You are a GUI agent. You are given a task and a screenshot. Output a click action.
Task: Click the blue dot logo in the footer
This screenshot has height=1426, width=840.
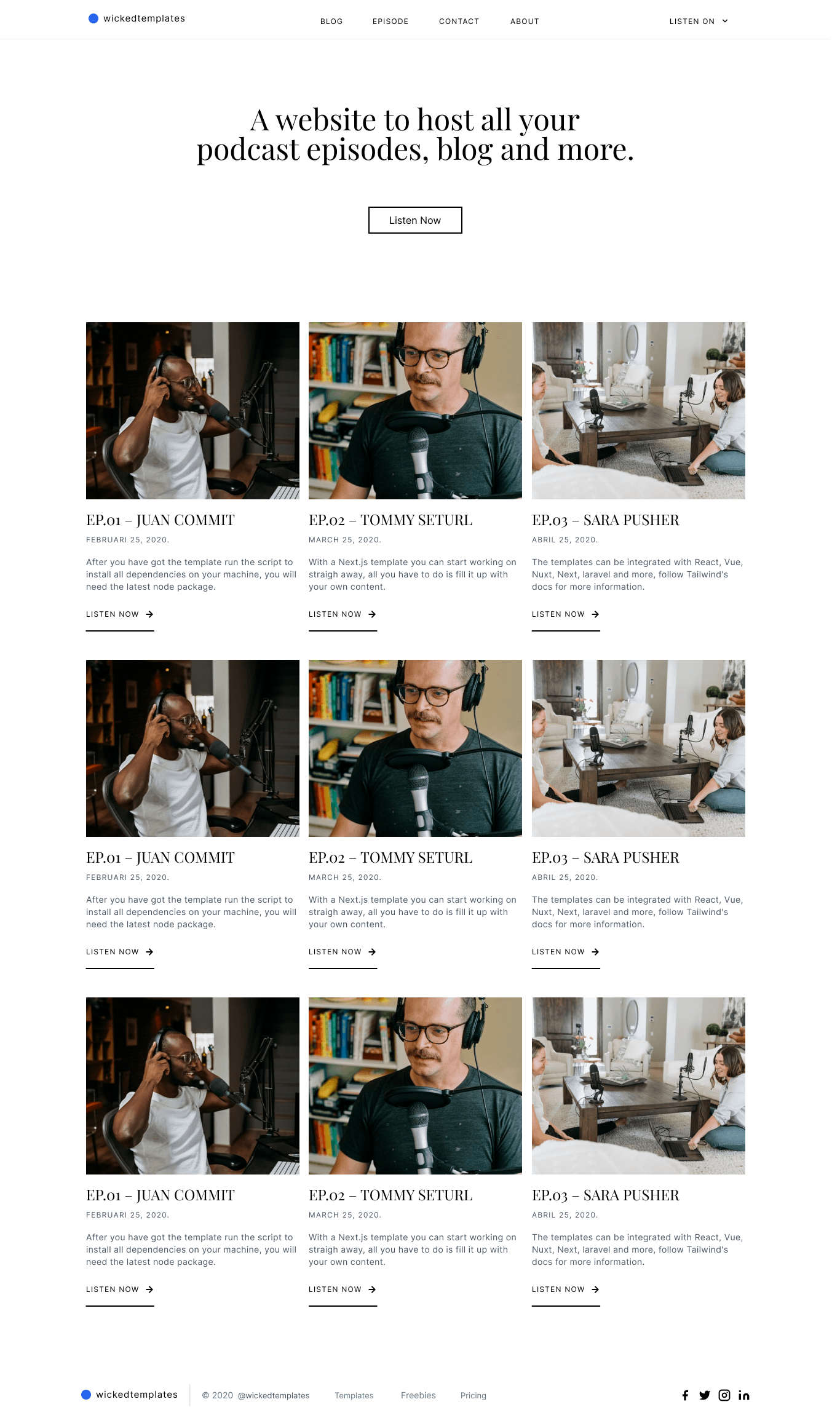point(86,1395)
